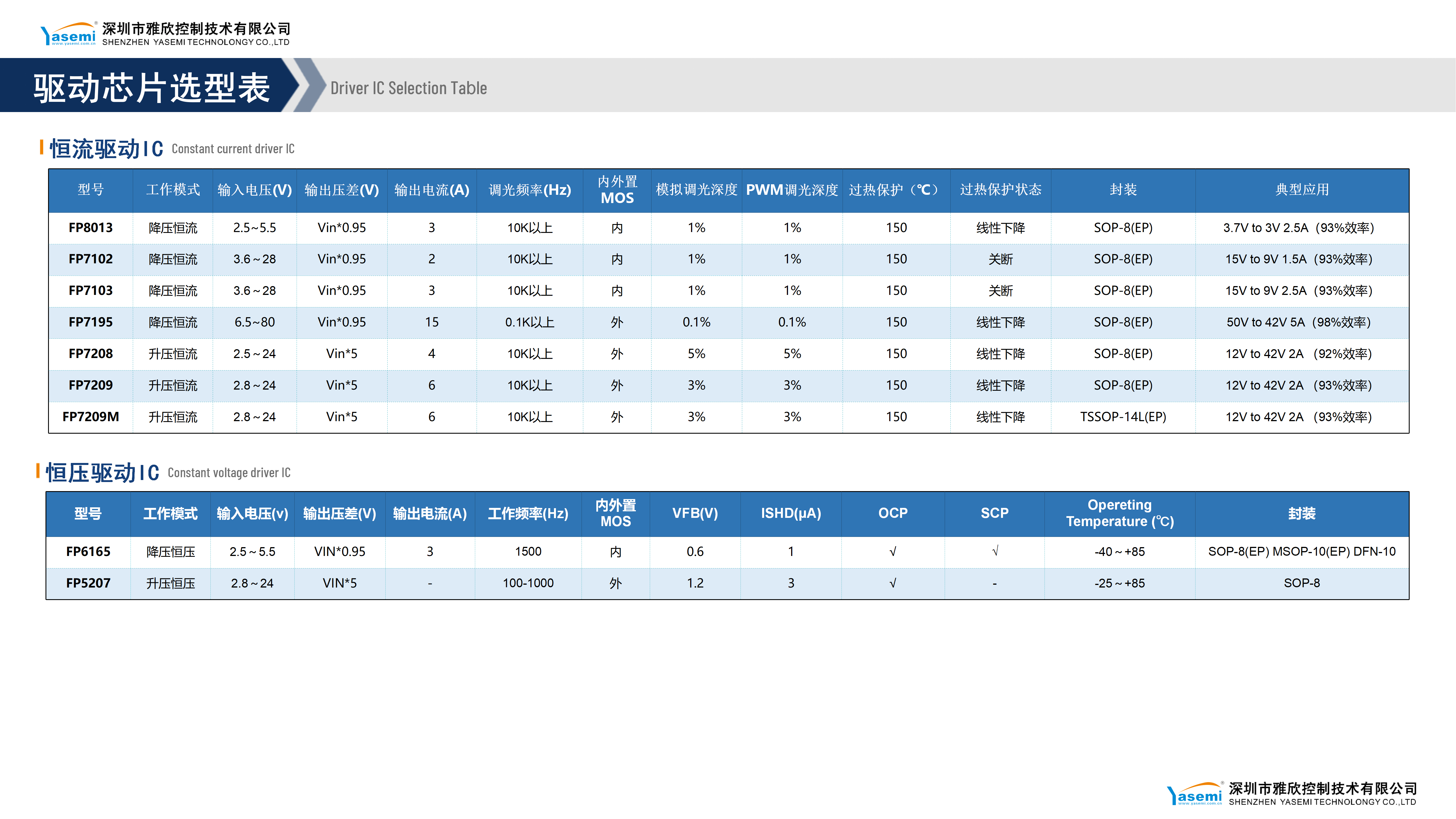Select the FP6165 model cell
Image resolution: width=1456 pixels, height=819 pixels.
point(88,552)
